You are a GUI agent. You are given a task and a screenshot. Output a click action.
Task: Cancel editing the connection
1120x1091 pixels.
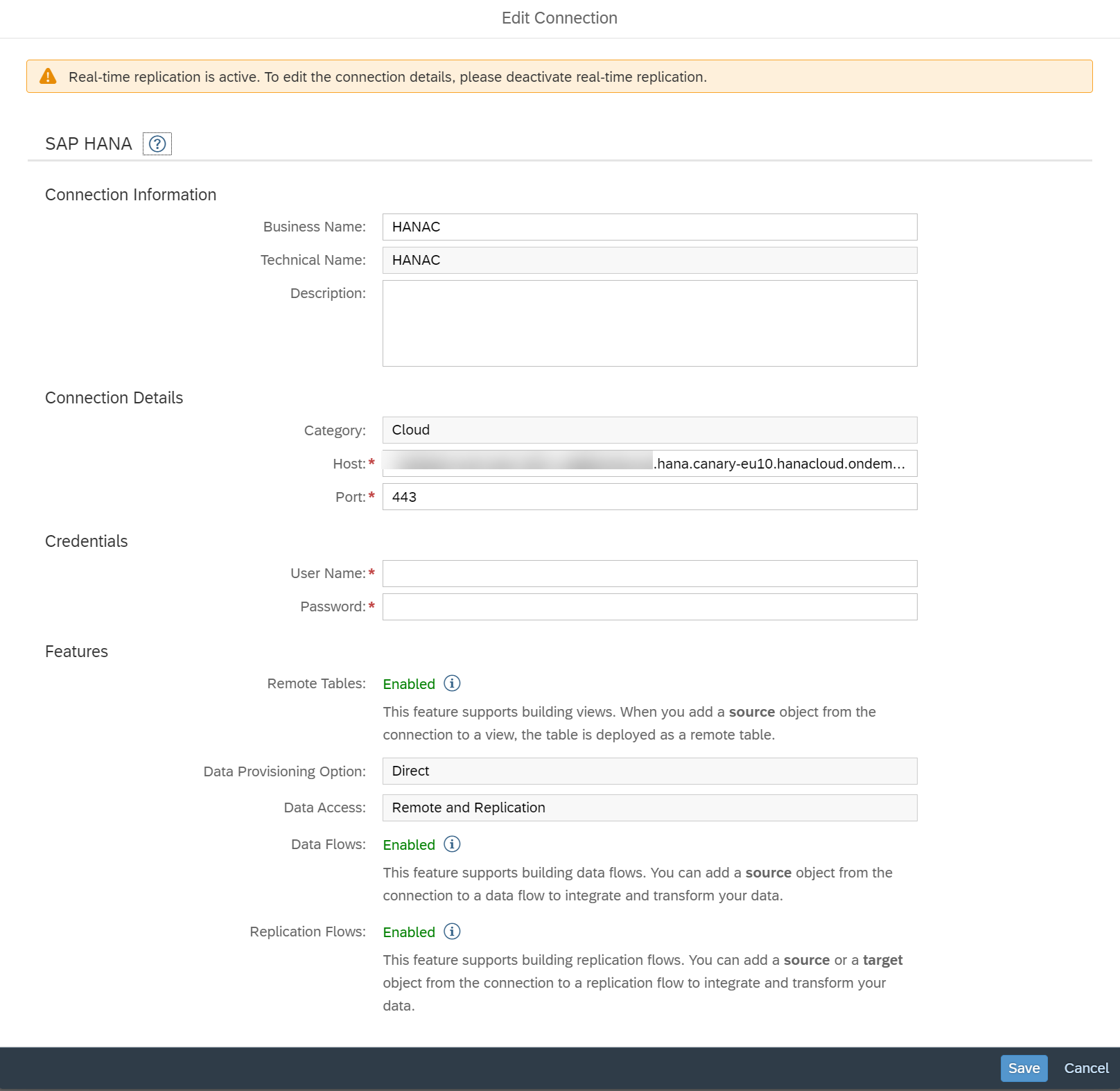tap(1085, 1067)
